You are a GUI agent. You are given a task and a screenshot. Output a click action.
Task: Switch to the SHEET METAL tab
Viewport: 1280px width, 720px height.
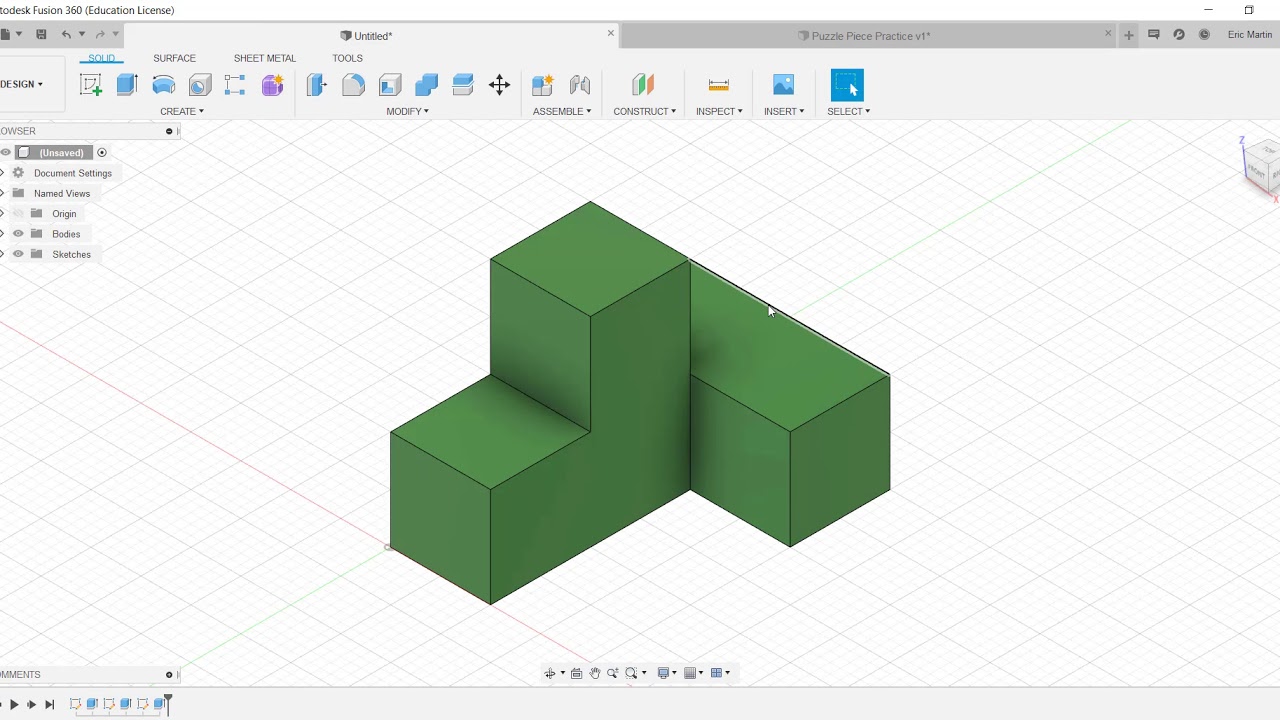click(x=265, y=58)
